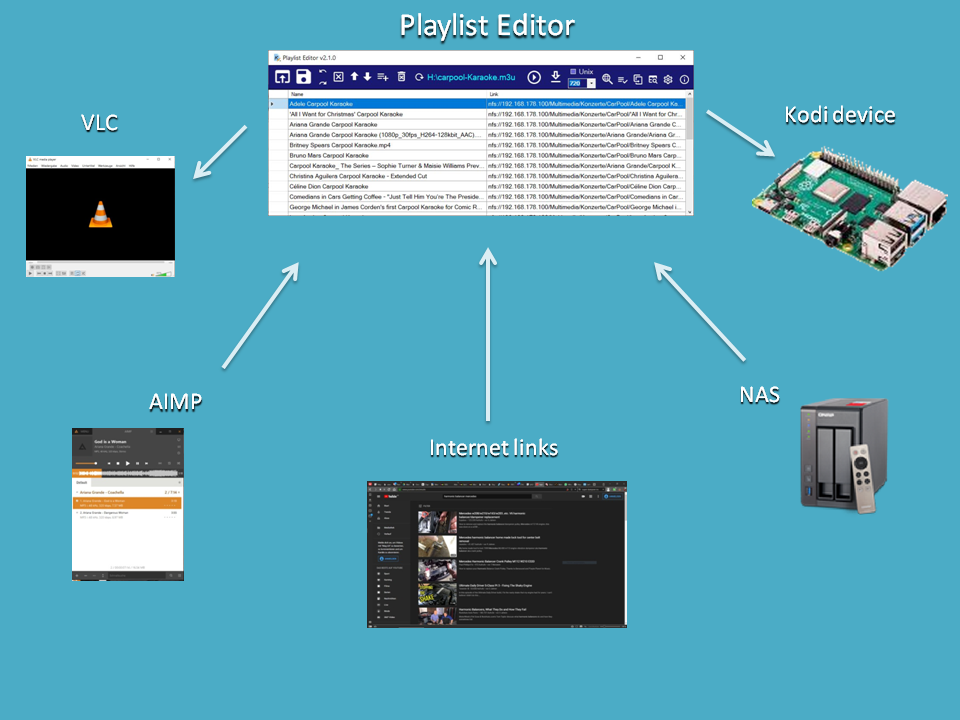Image resolution: width=960 pixels, height=720 pixels.
Task: Click the Link column header
Action: [x=494, y=94]
